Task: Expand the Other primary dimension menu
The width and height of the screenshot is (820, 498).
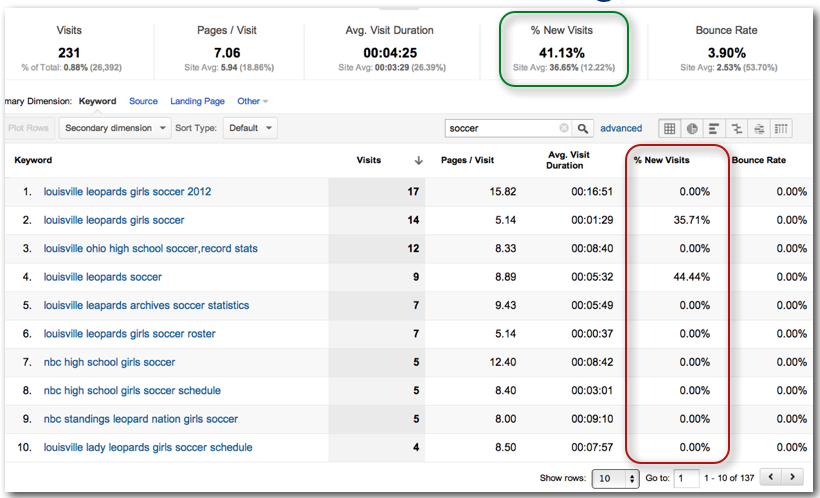Action: [x=253, y=101]
